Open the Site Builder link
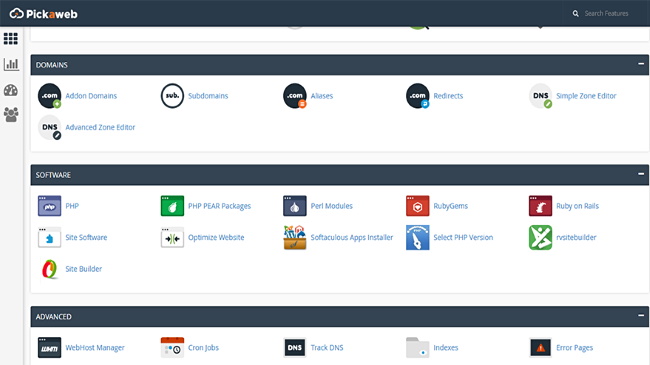 84,269
